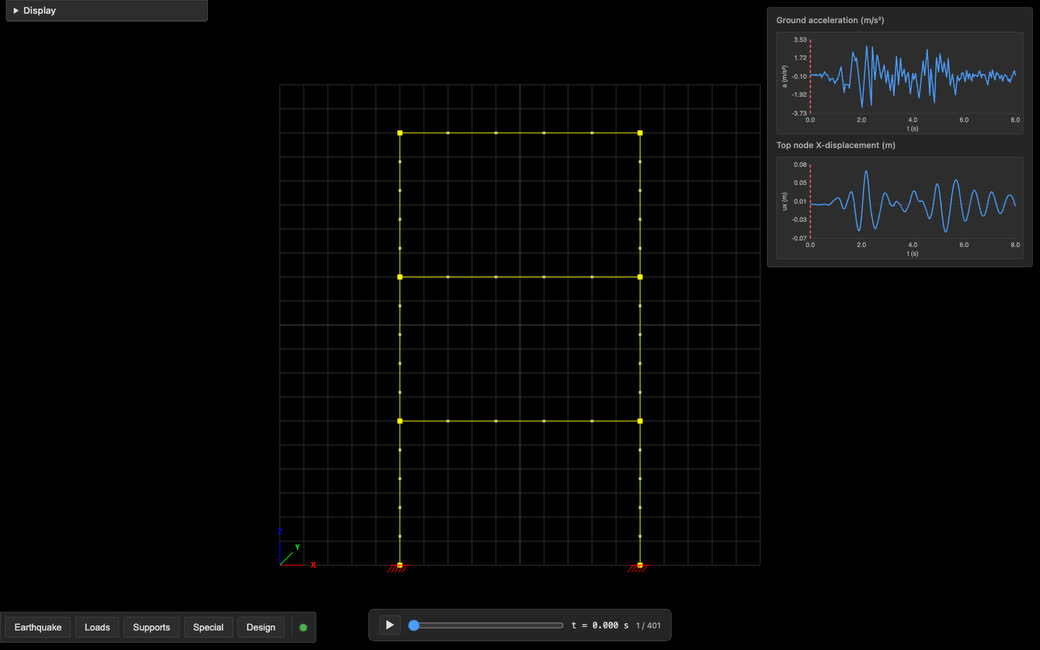Select the Supports tab
Image resolution: width=1040 pixels, height=650 pixels.
click(x=151, y=627)
